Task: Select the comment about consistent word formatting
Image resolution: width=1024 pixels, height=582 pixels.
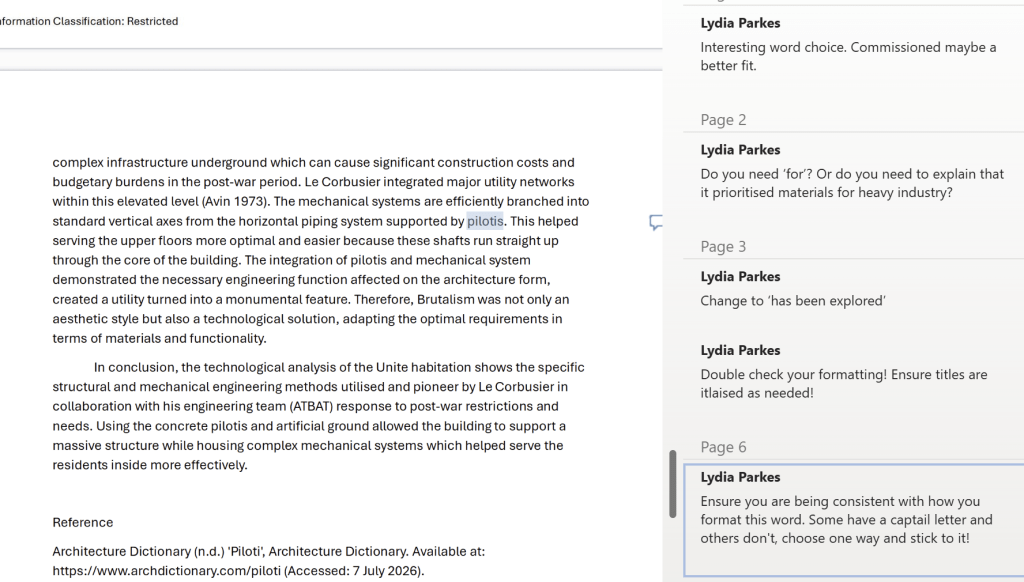Action: click(x=854, y=521)
